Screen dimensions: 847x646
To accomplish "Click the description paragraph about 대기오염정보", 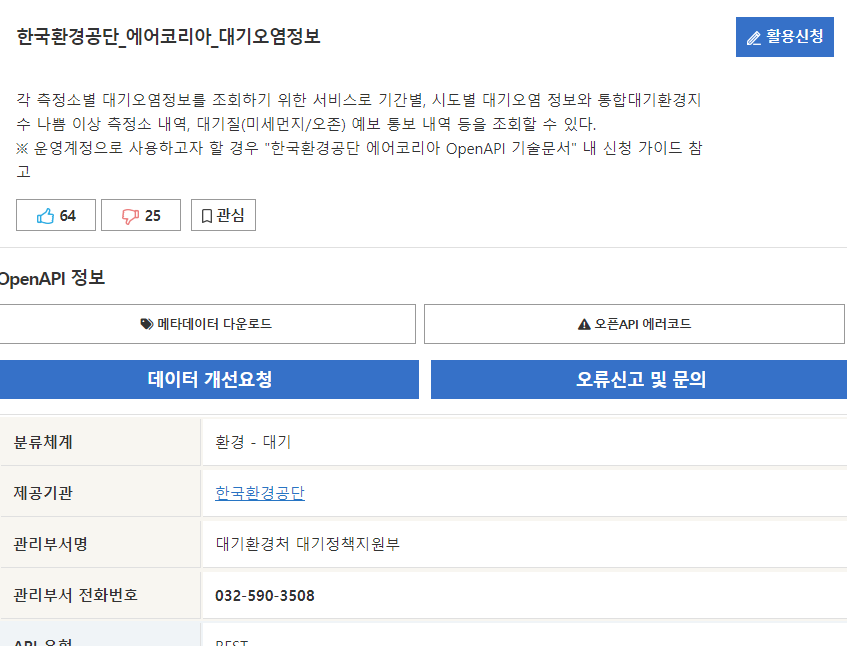I will point(359,136).
